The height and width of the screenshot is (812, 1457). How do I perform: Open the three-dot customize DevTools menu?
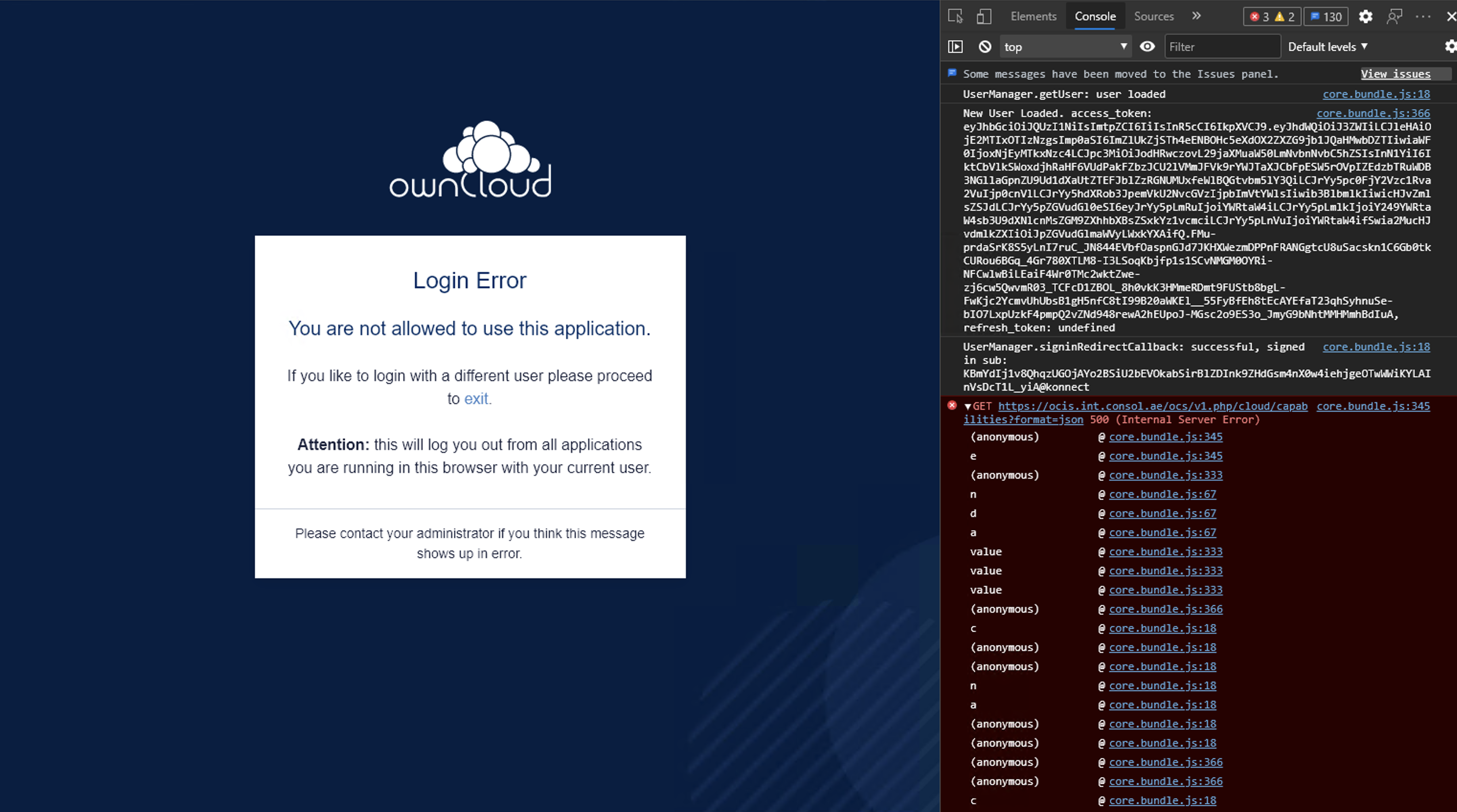1424,17
